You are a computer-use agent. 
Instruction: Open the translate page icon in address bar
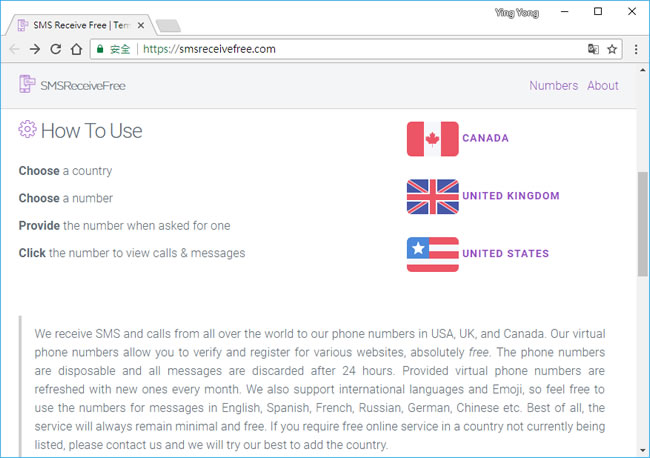(x=593, y=49)
